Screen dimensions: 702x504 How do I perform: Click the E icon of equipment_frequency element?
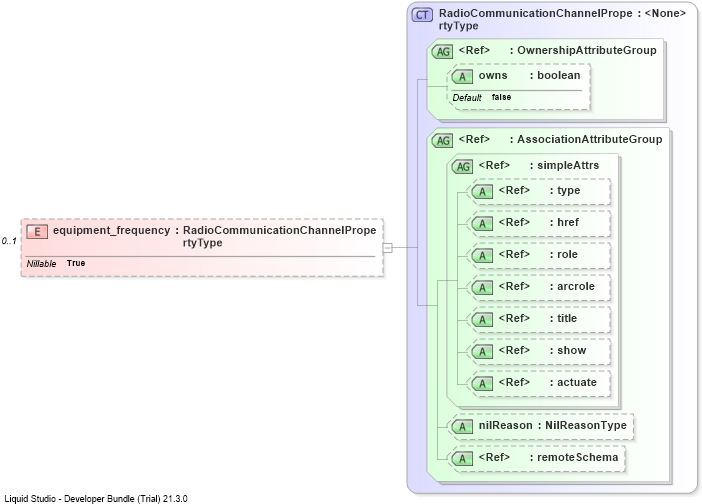coord(37,231)
